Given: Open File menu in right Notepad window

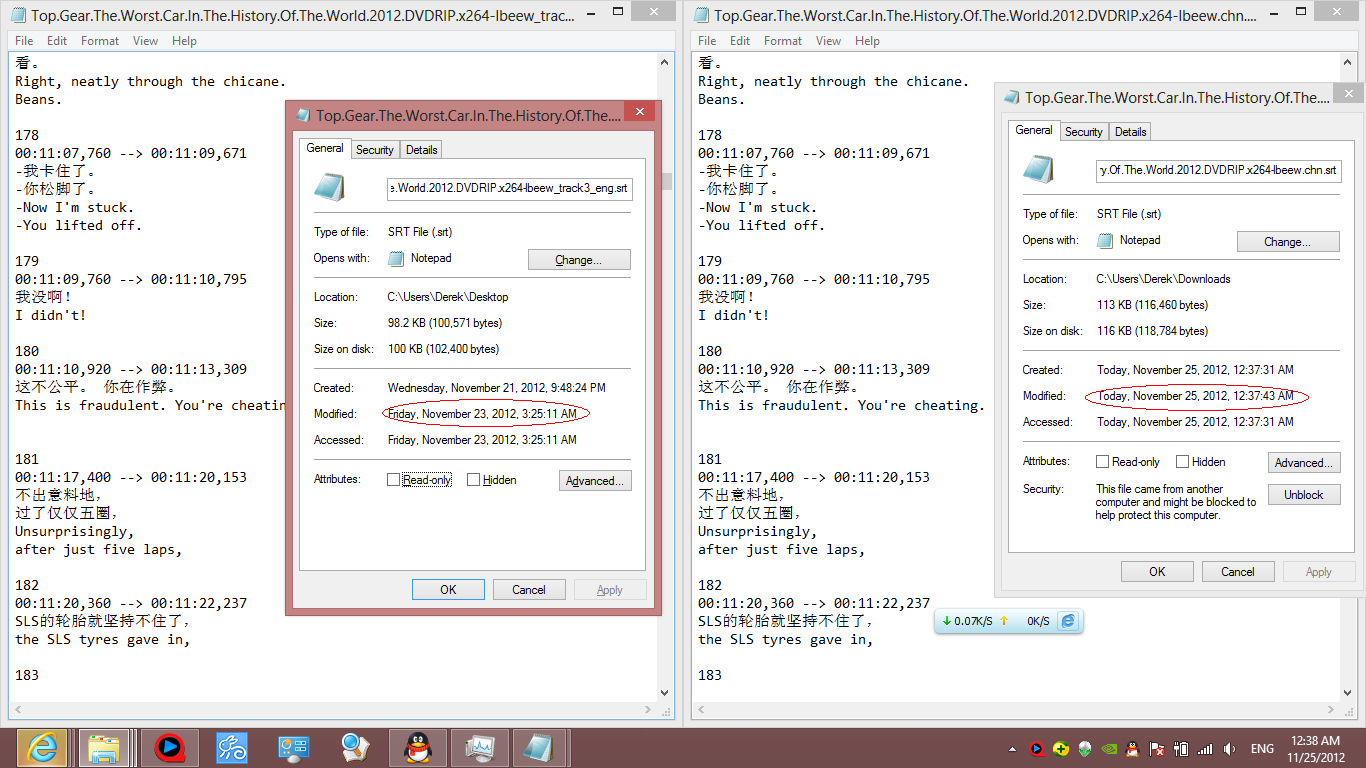Looking at the screenshot, I should point(707,41).
